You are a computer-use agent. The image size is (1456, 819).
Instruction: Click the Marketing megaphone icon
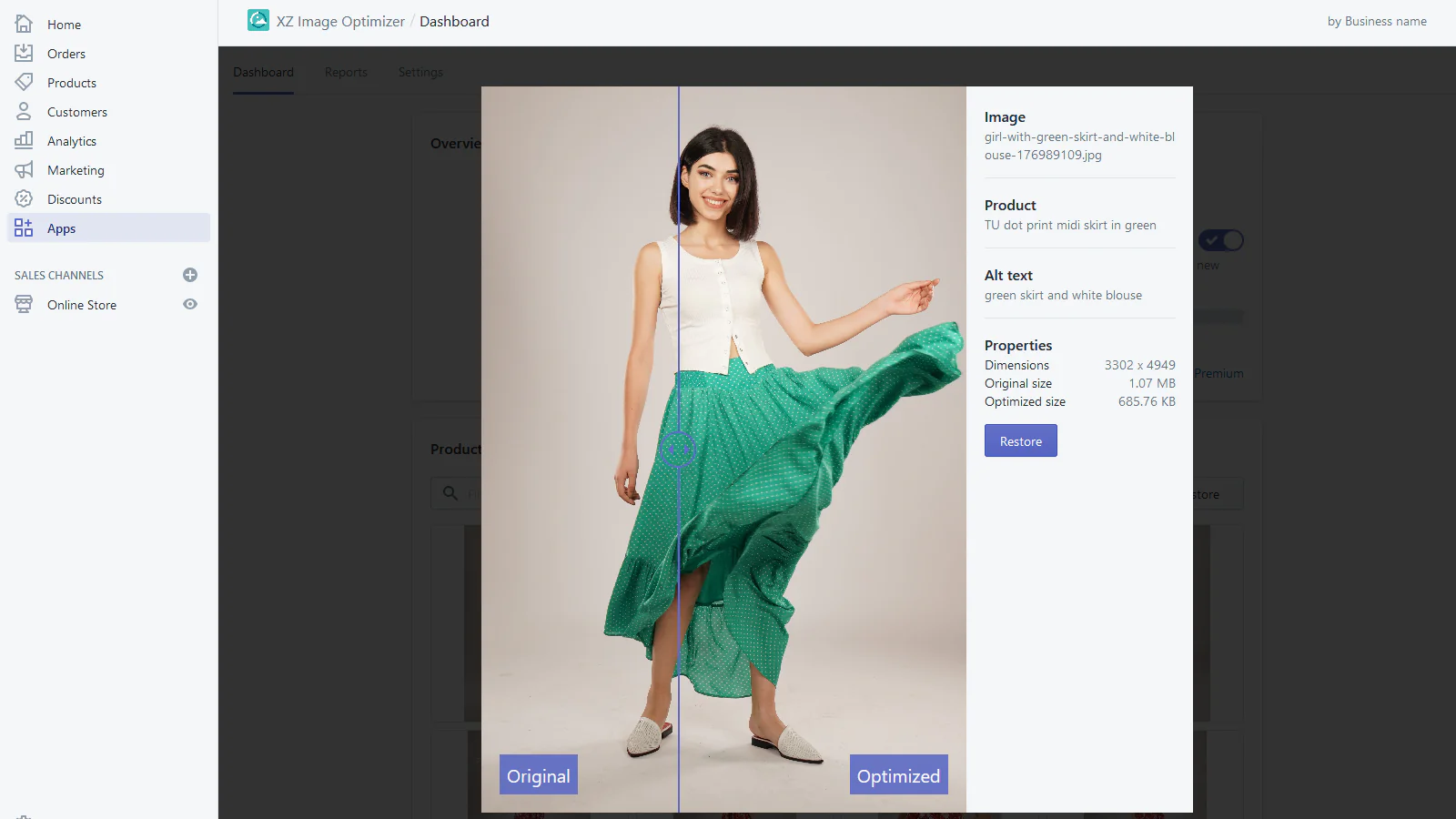click(x=24, y=170)
